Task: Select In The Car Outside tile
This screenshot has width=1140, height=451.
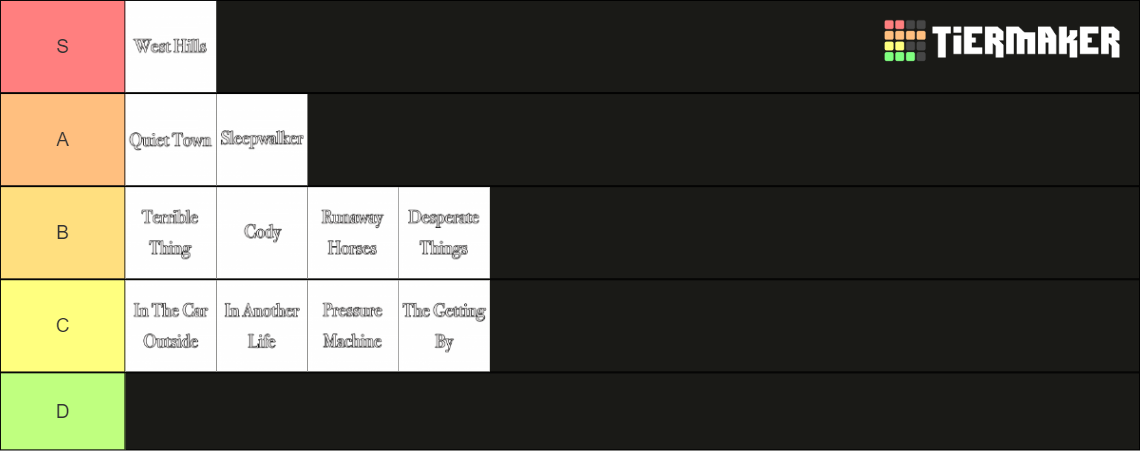Action: tap(171, 326)
